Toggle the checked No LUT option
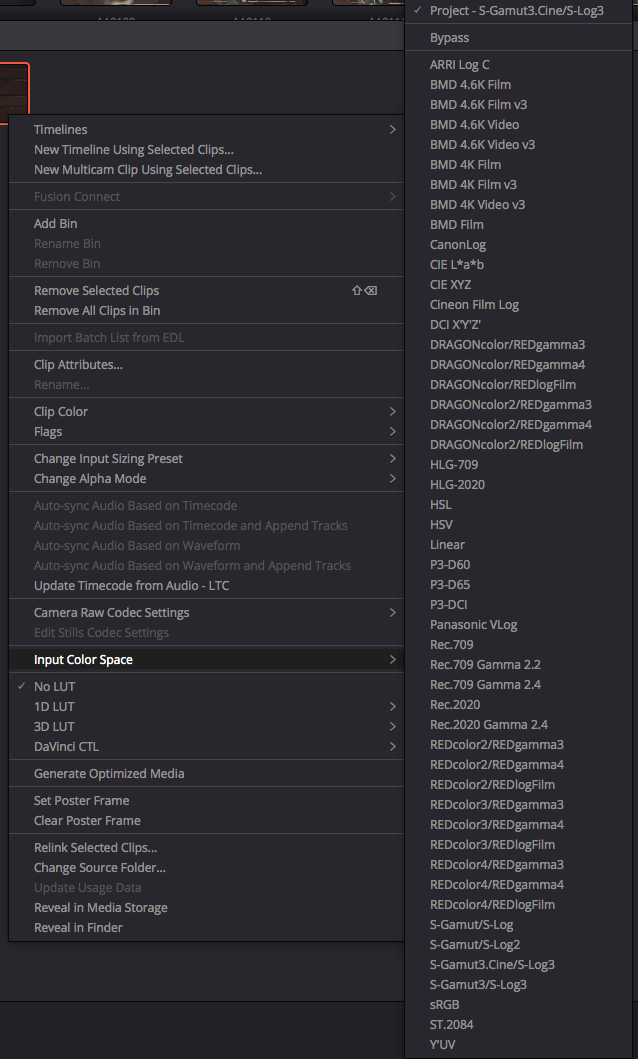Viewport: 638px width, 1059px height. pyautogui.click(x=54, y=687)
